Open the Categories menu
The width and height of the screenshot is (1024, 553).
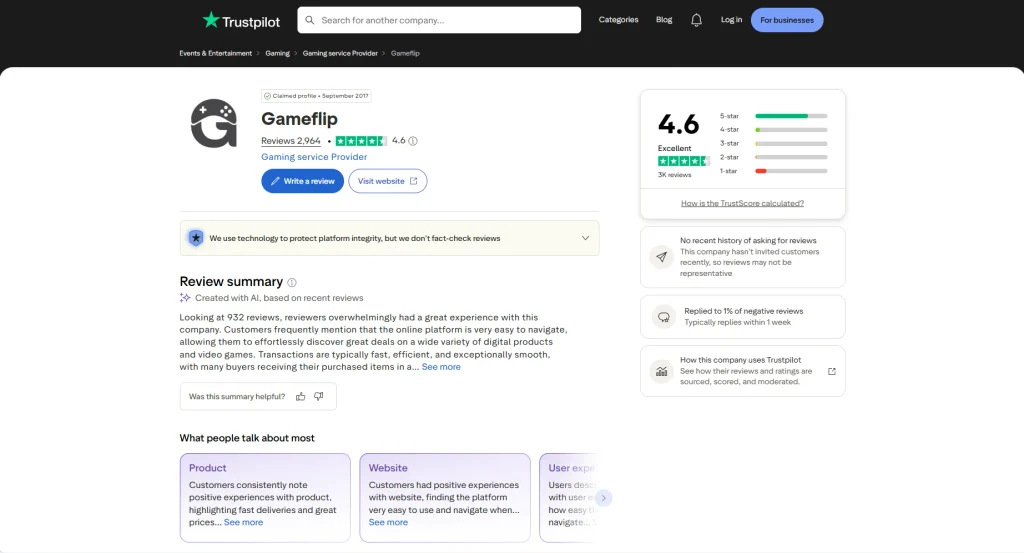pos(618,20)
